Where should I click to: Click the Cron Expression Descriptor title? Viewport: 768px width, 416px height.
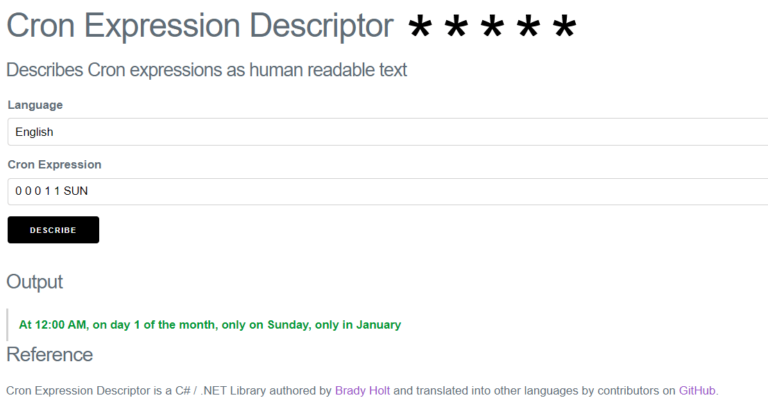[x=200, y=25]
